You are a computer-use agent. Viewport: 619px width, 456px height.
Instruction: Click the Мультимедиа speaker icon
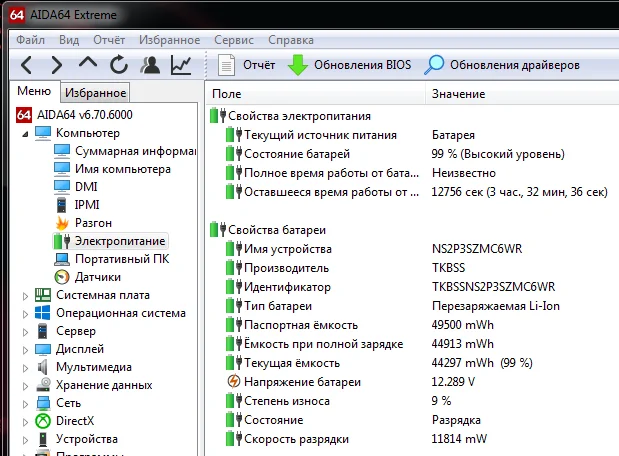pyautogui.click(x=43, y=367)
